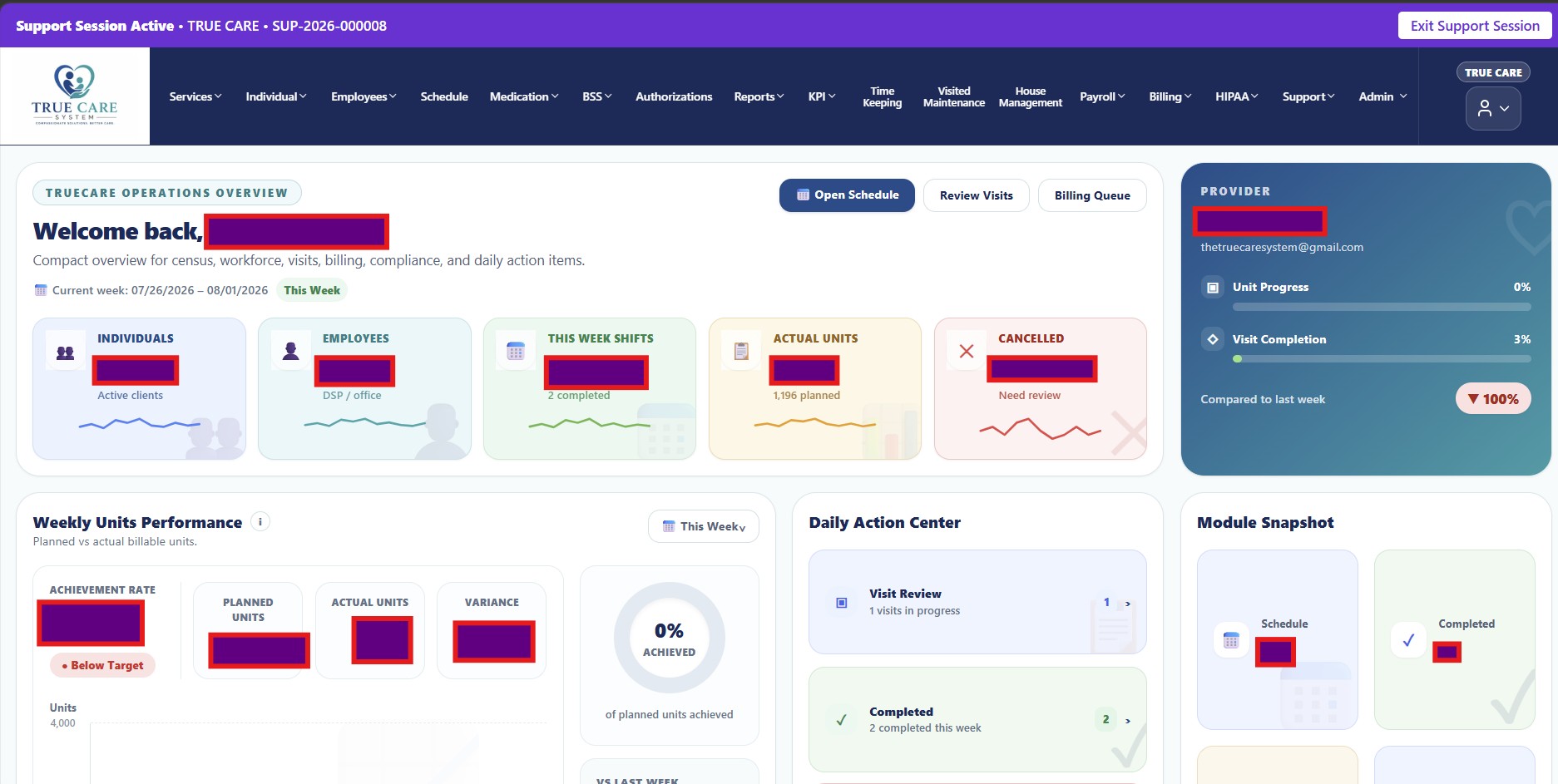Click the 100% compared to last week badge
1558x784 pixels.
pos(1493,399)
